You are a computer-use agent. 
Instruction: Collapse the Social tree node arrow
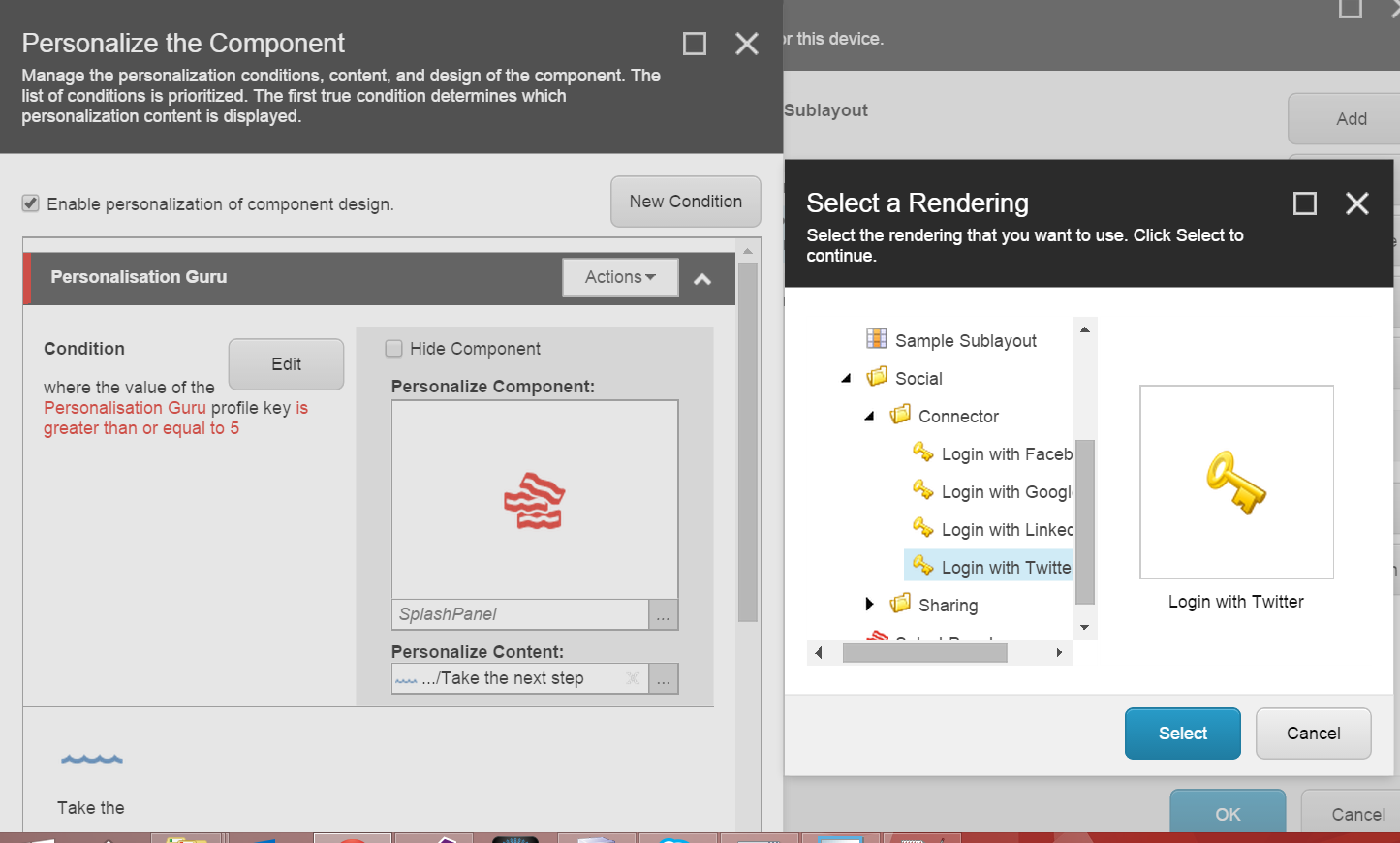coord(846,378)
